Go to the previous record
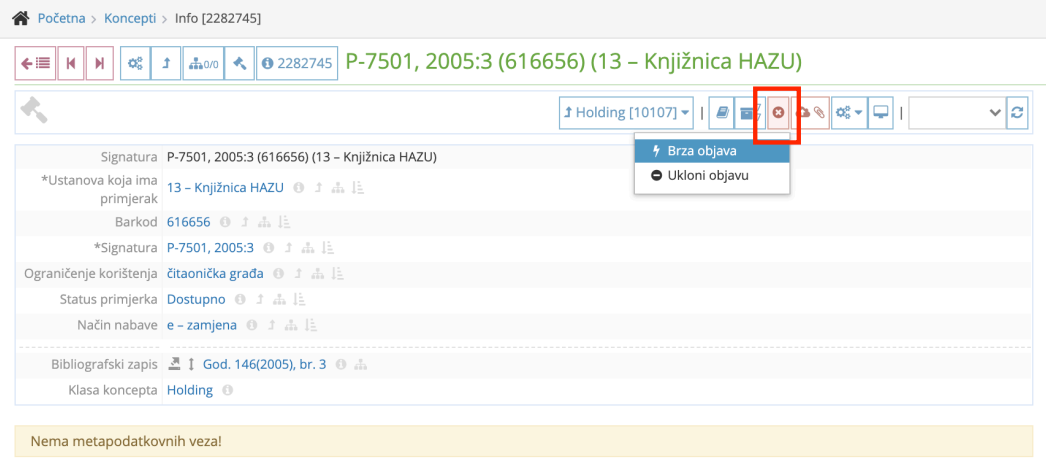 [x=70, y=63]
